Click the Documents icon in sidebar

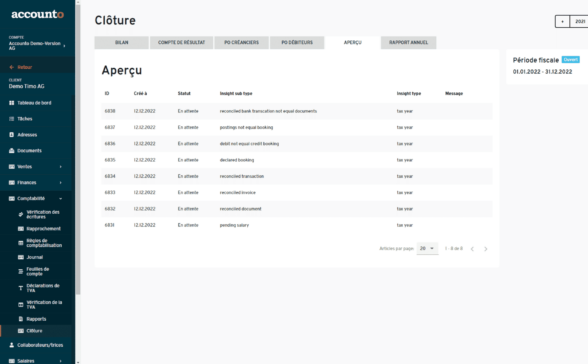[x=12, y=151]
